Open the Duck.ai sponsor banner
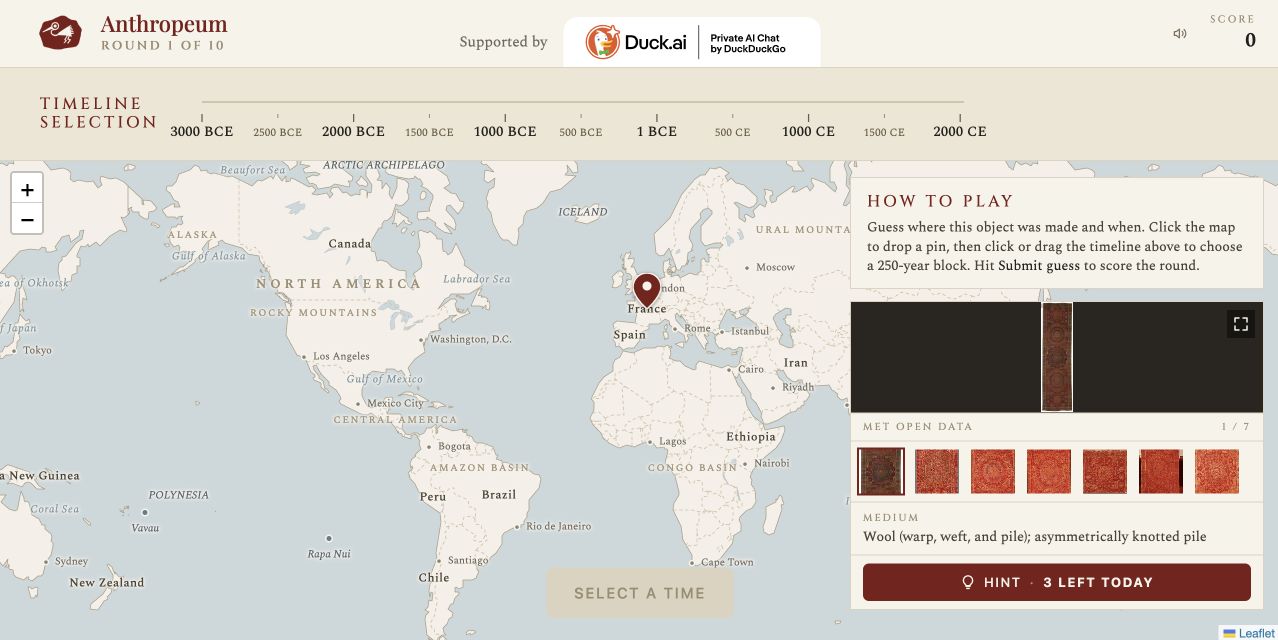The image size is (1278, 640). click(692, 42)
